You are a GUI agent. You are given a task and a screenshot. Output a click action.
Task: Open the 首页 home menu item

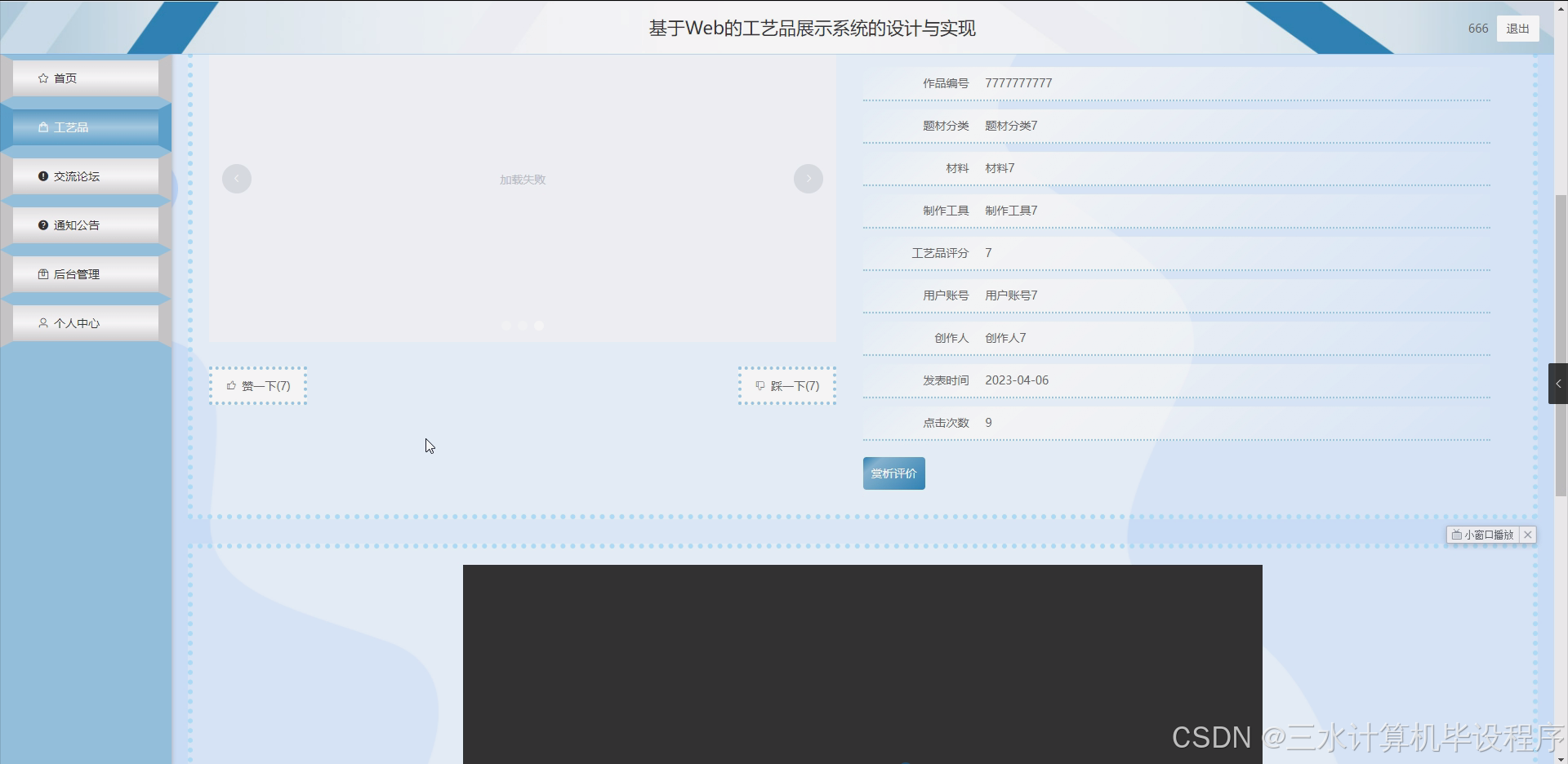[x=86, y=78]
